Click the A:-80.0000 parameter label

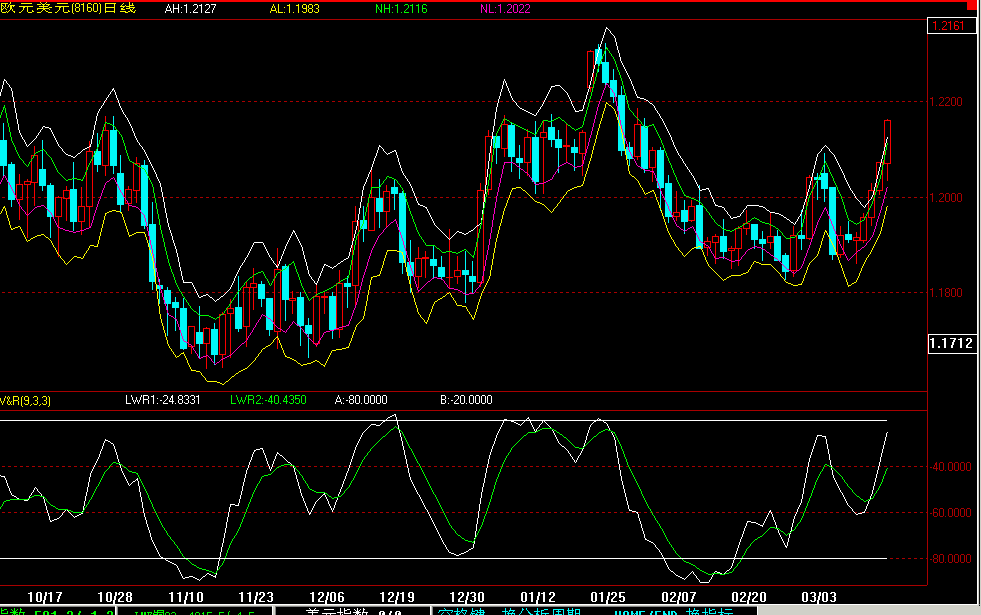[361, 400]
